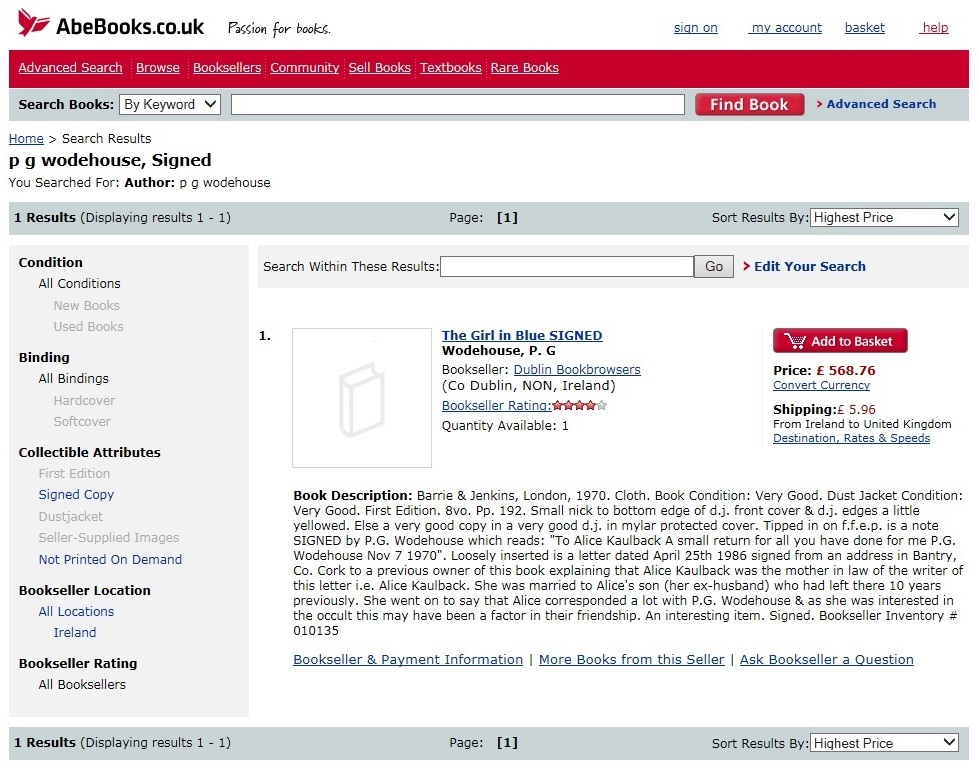Filter by Signed Copy attribute

coord(76,495)
